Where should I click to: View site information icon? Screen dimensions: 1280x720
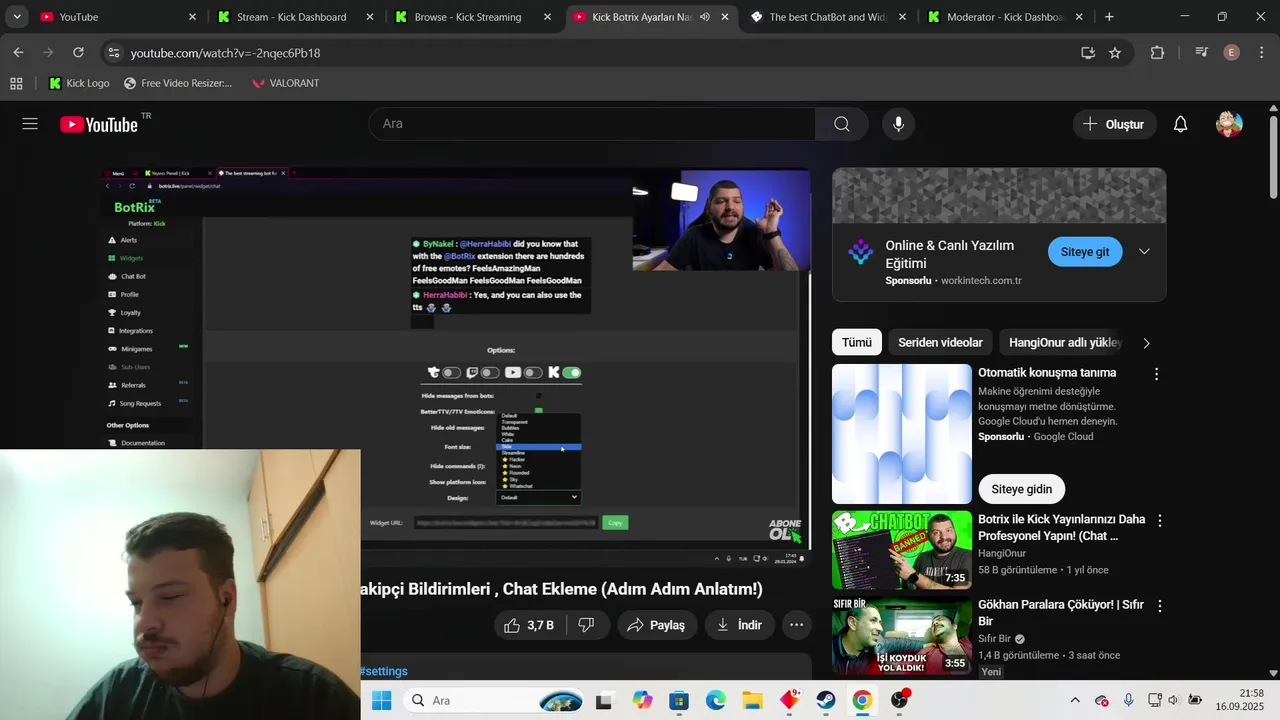113,53
